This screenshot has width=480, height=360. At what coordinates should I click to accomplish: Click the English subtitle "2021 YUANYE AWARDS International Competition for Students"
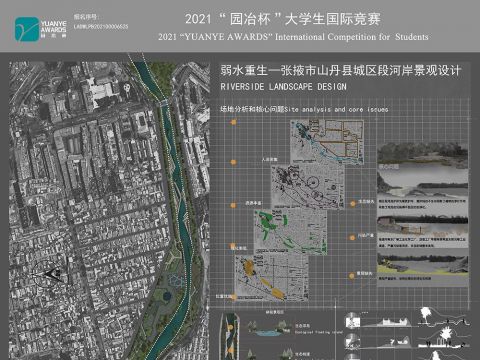[x=293, y=37]
